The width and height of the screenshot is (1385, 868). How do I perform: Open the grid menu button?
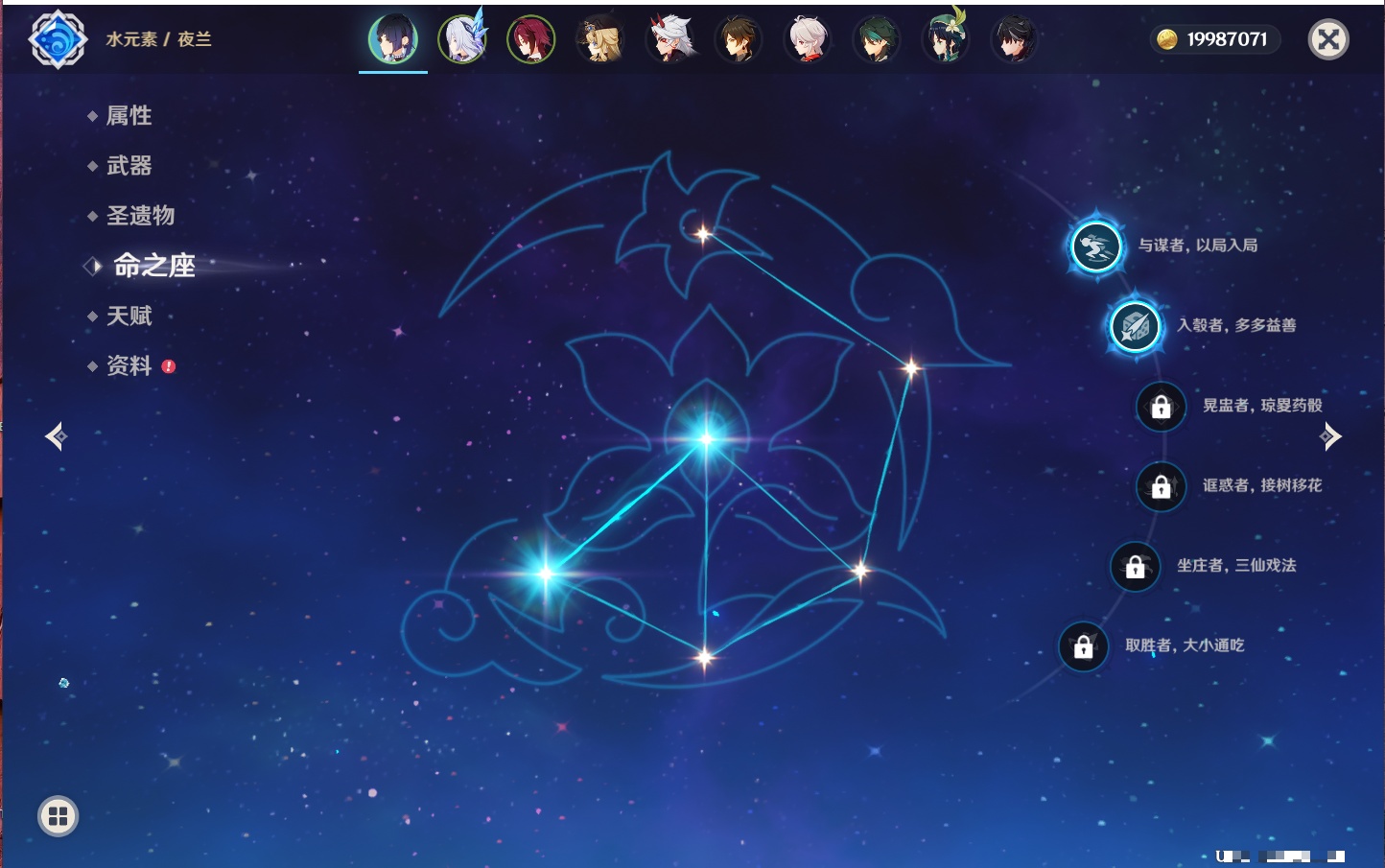58,816
